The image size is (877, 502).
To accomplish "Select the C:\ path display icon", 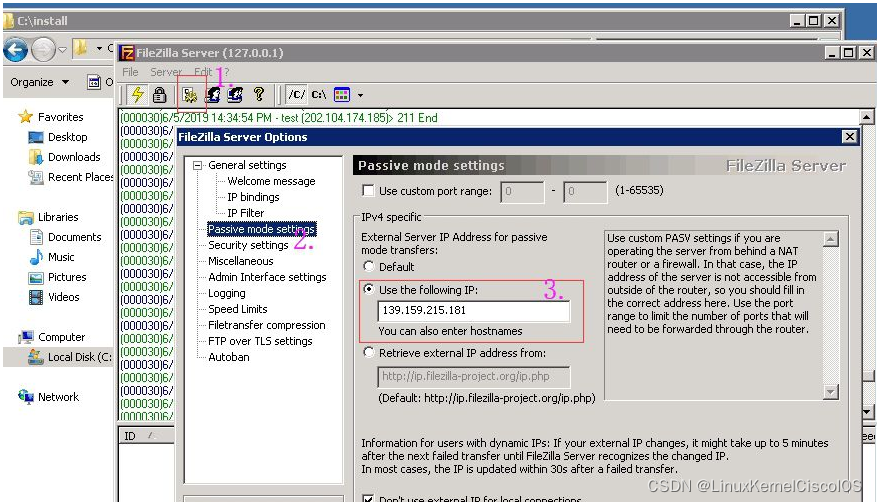I will tap(319, 94).
